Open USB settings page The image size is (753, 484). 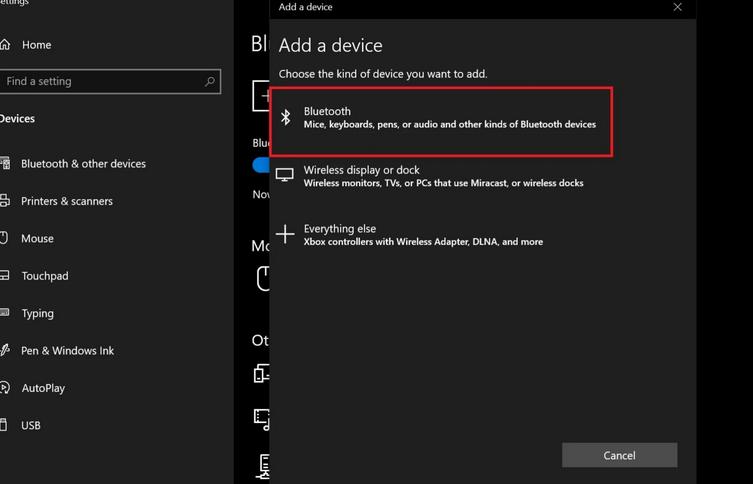pos(31,425)
